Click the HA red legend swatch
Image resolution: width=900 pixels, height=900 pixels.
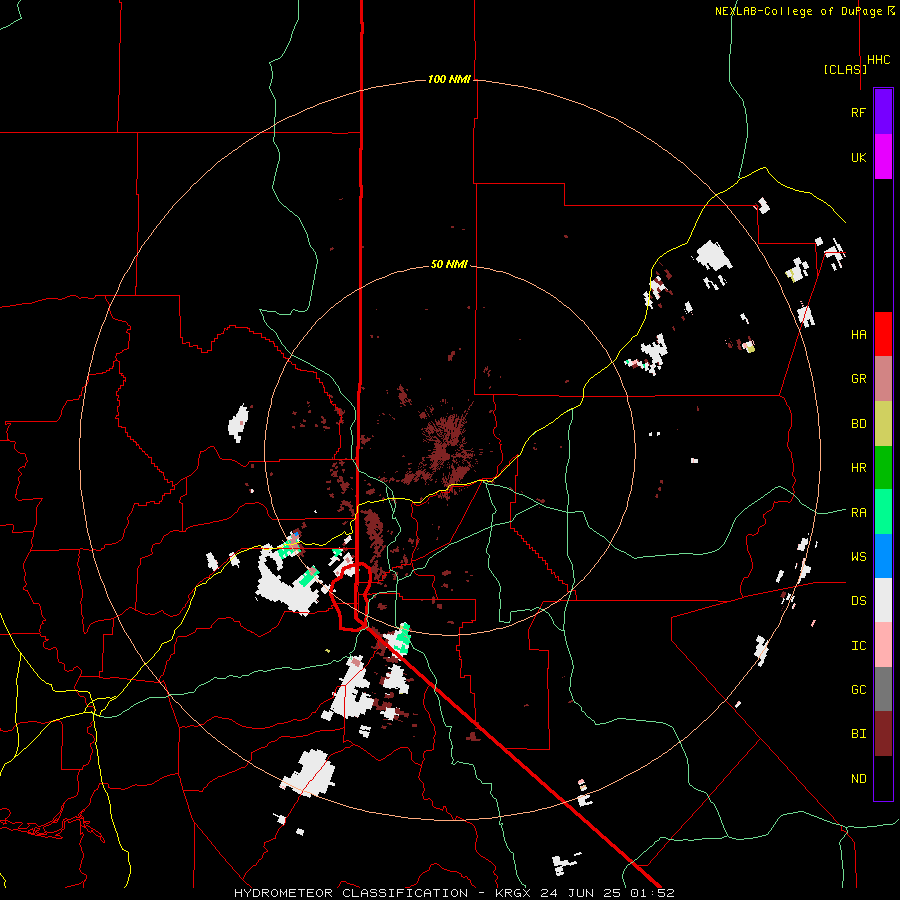883,334
